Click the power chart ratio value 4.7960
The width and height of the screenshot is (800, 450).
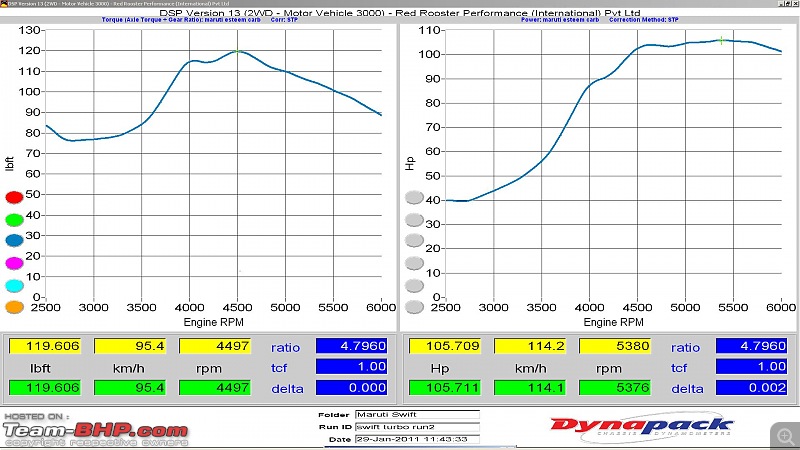tap(752, 346)
